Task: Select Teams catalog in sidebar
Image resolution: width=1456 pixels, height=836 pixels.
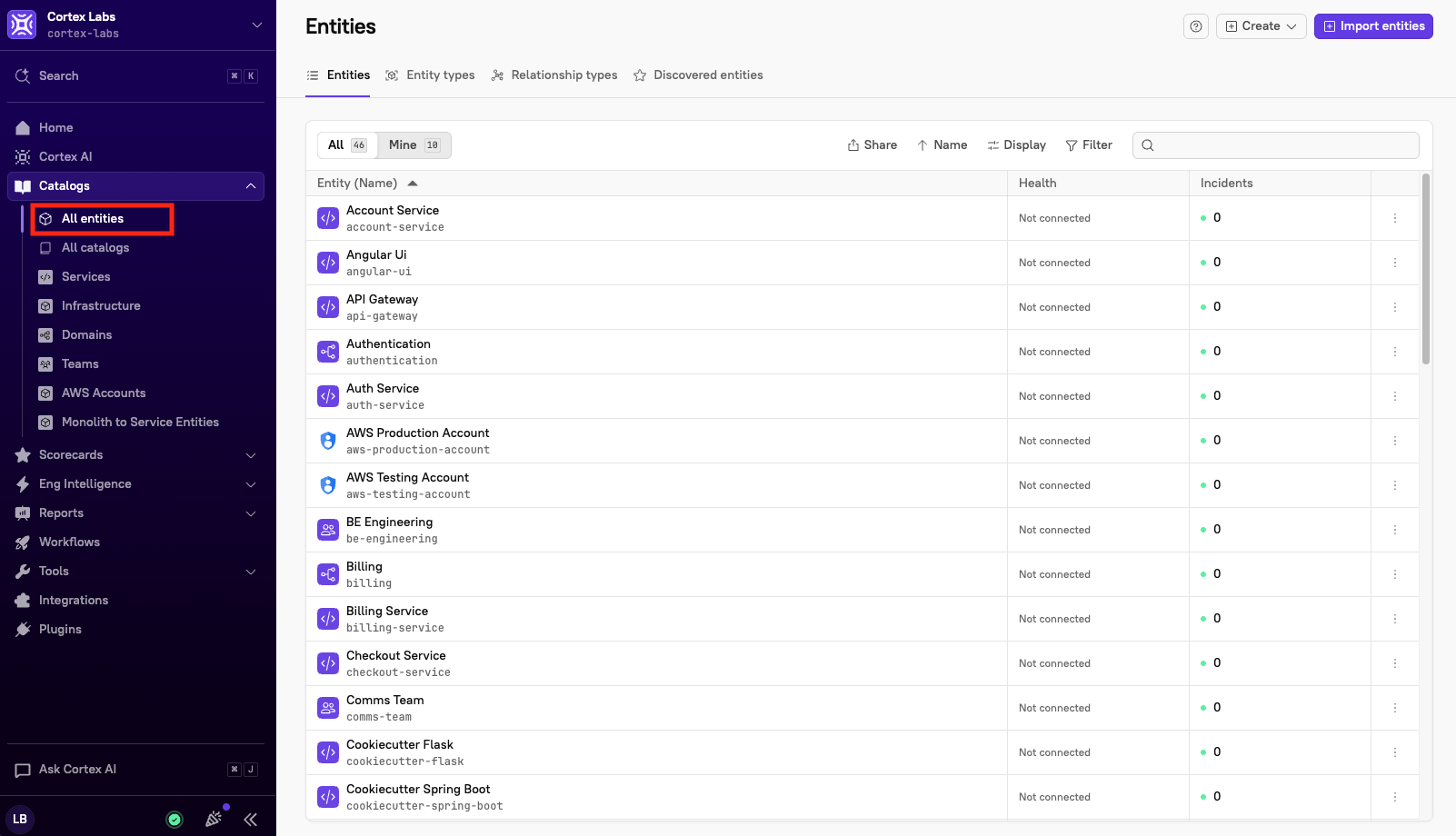Action: point(147,364)
